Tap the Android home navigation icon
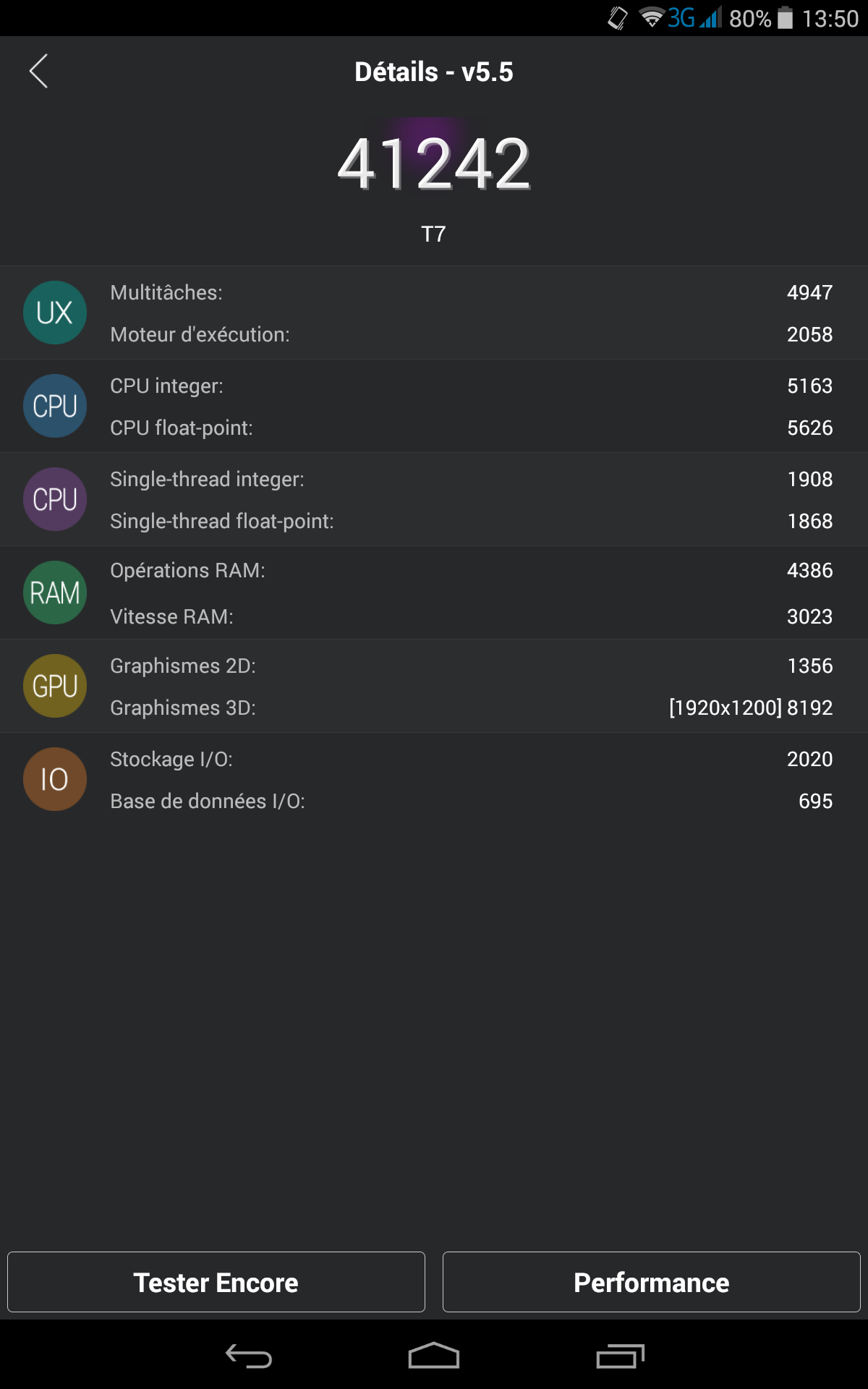868x1389 pixels. pyautogui.click(x=434, y=1356)
